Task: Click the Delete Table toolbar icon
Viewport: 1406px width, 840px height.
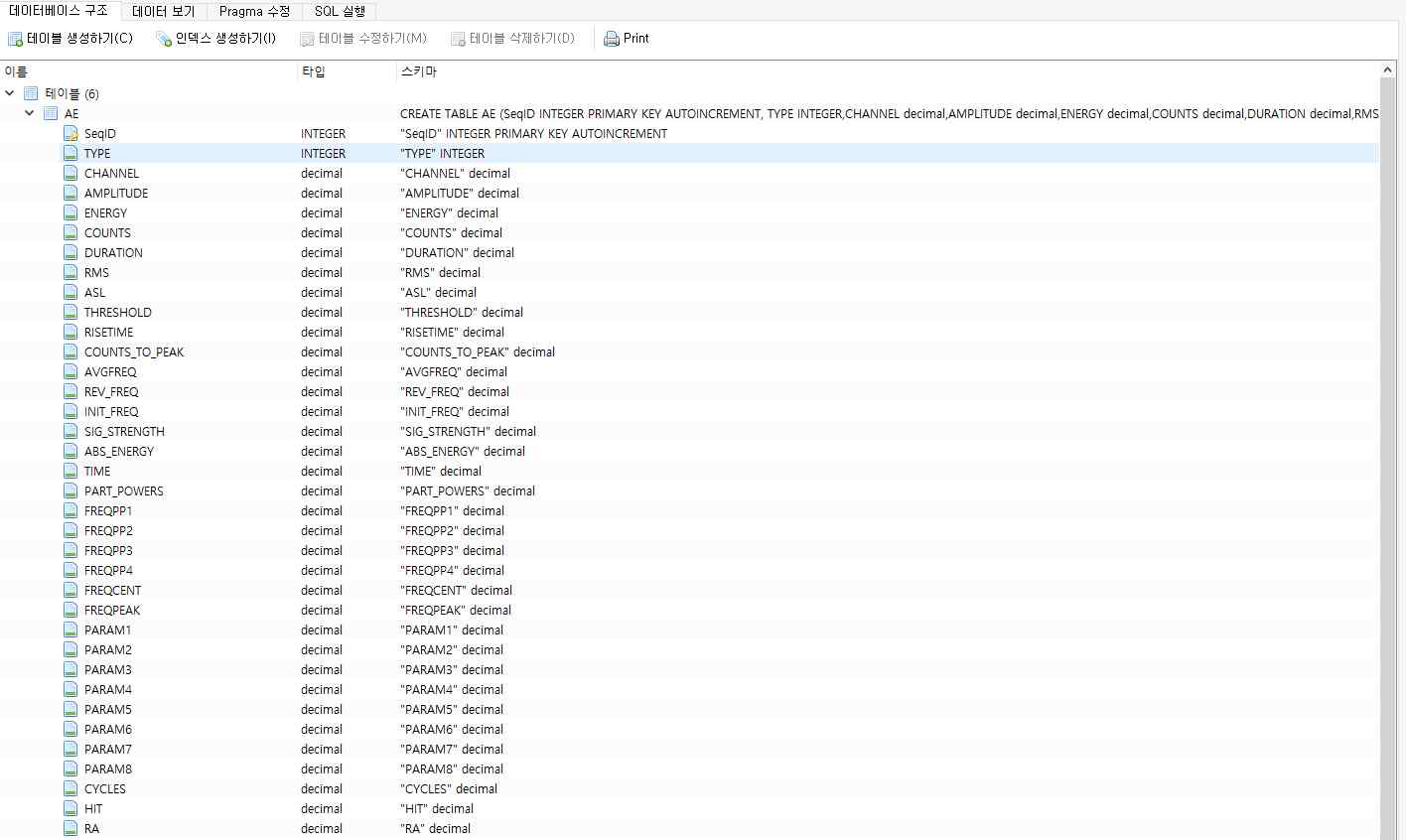Action: [458, 39]
